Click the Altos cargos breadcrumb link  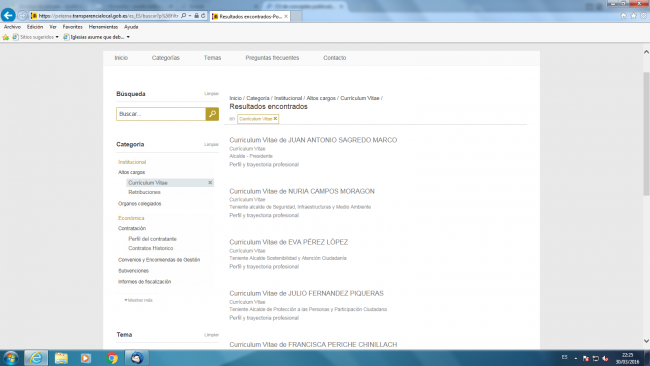[321, 98]
